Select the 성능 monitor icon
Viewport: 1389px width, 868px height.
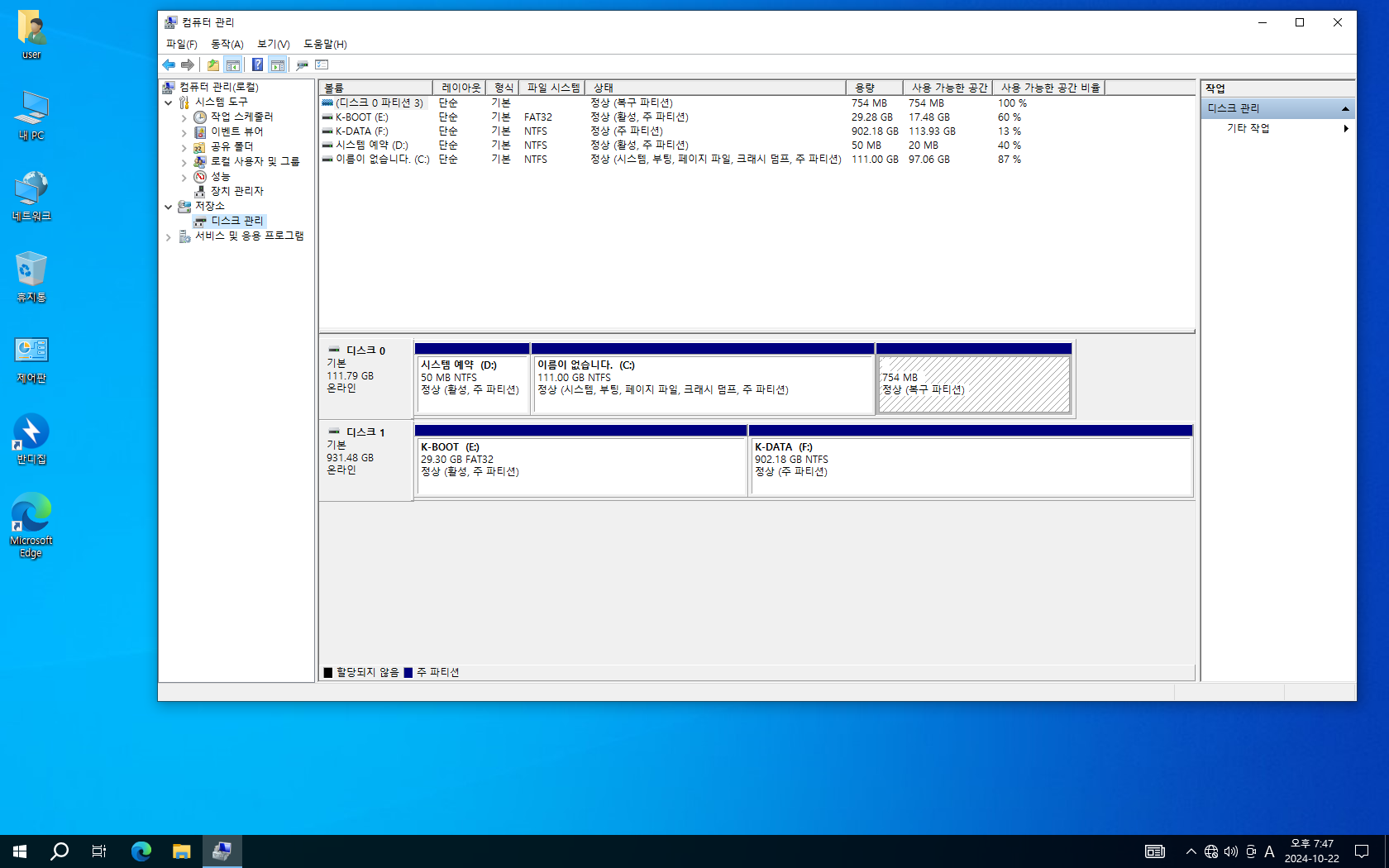200,177
